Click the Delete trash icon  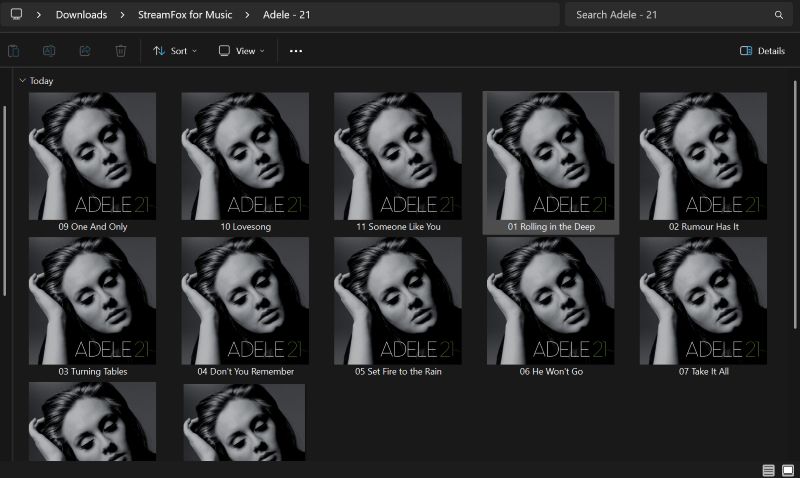(x=121, y=51)
